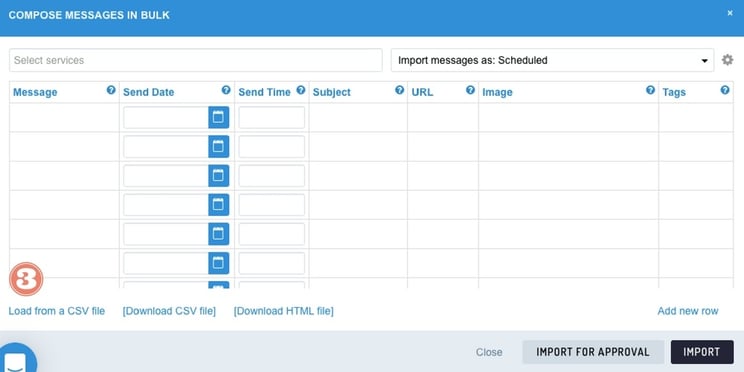Open the calendar picker in the second row
Viewport: 744px width, 372px height.
pyautogui.click(x=218, y=147)
